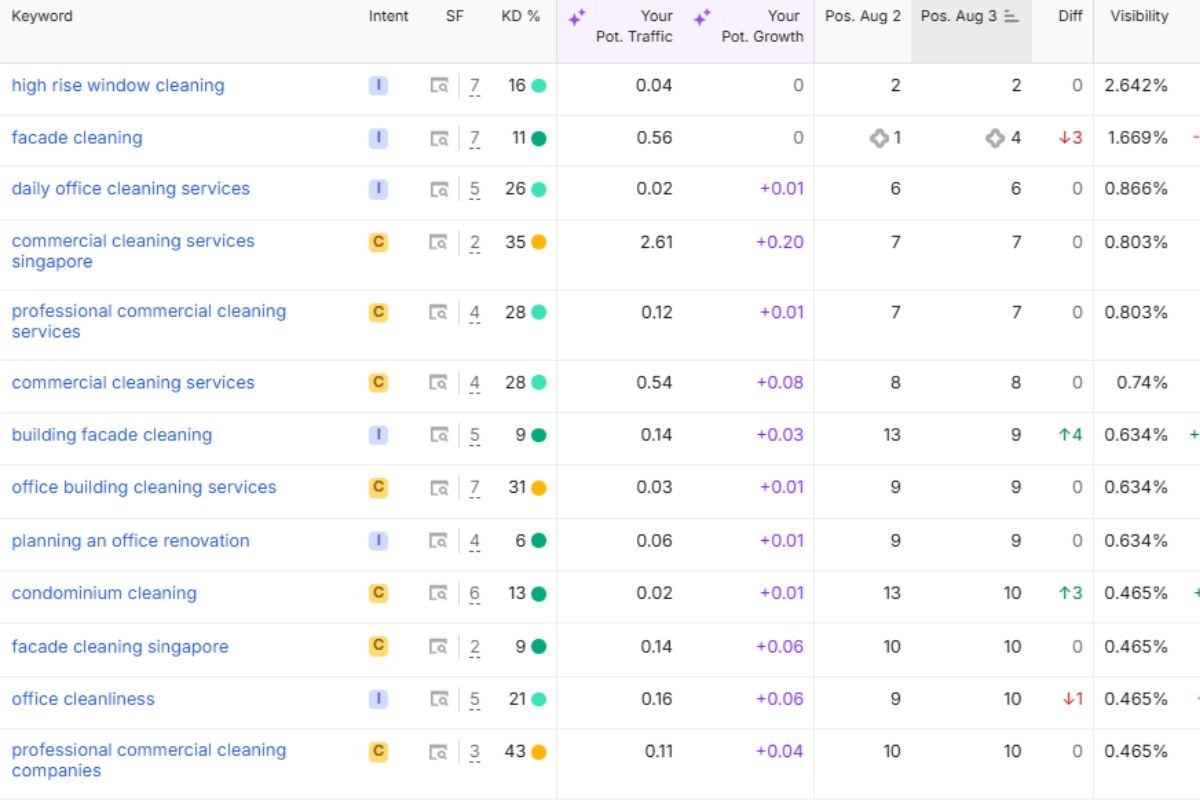This screenshot has height=800, width=1200.
Task: Click the orange KD dot for commercial cleaning services singapore
Action: click(539, 242)
